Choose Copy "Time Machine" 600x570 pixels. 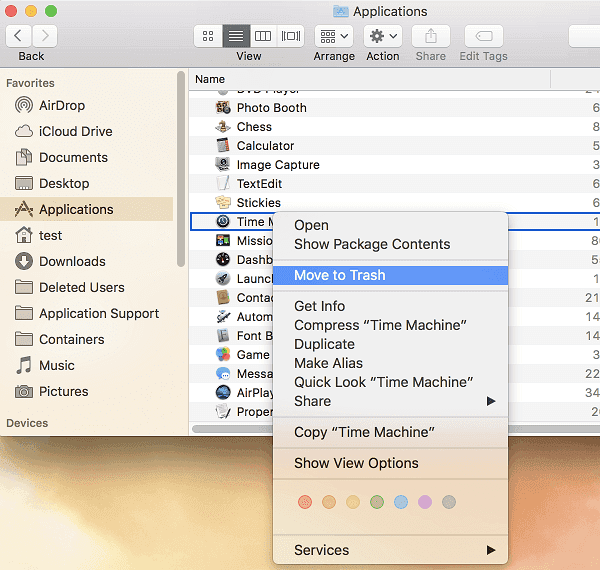(390, 432)
